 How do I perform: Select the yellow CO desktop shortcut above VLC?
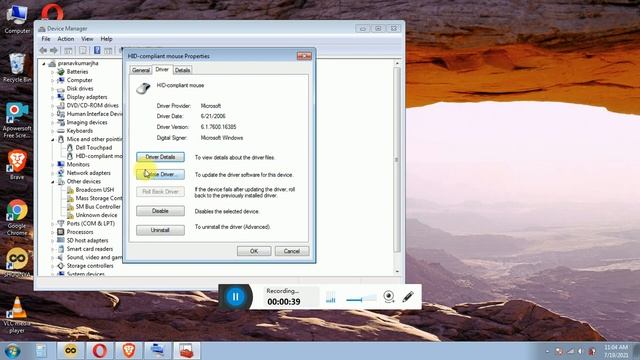(17, 262)
